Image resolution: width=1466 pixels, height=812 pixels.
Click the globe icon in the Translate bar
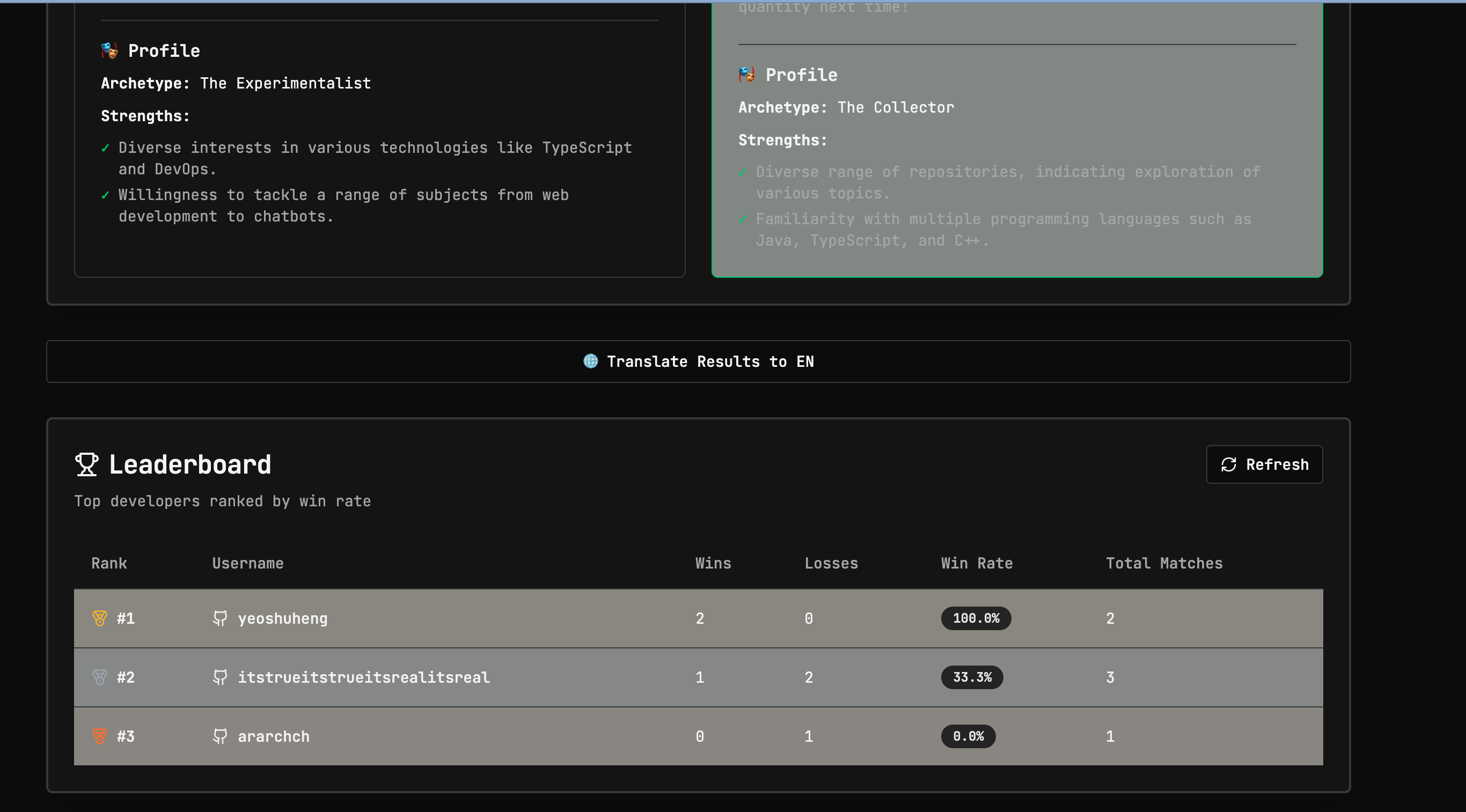(591, 361)
